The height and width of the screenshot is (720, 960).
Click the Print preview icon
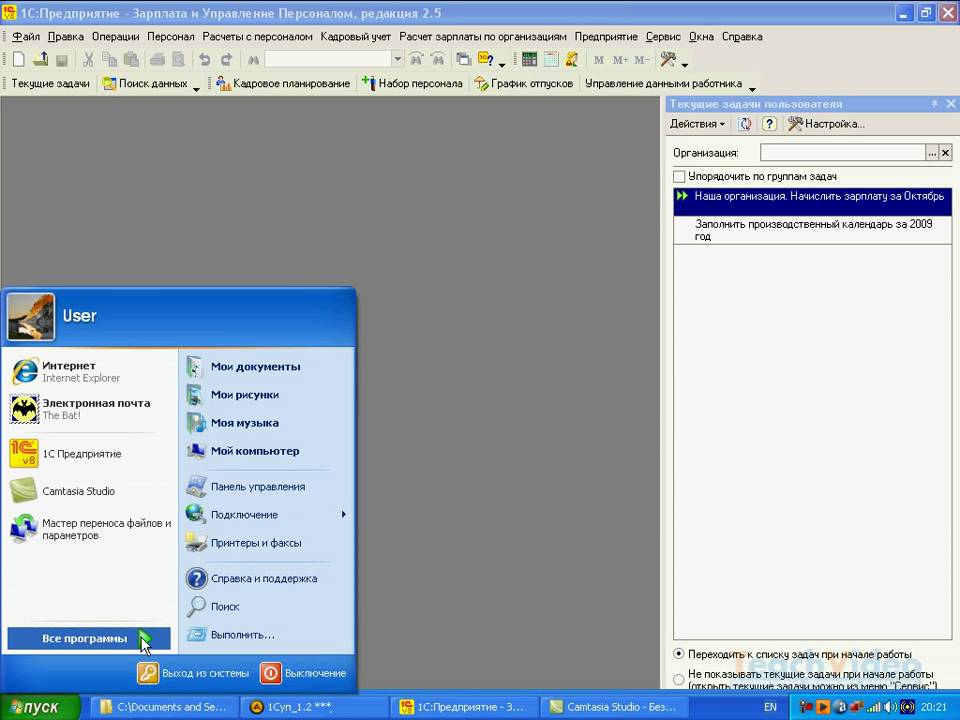point(178,59)
